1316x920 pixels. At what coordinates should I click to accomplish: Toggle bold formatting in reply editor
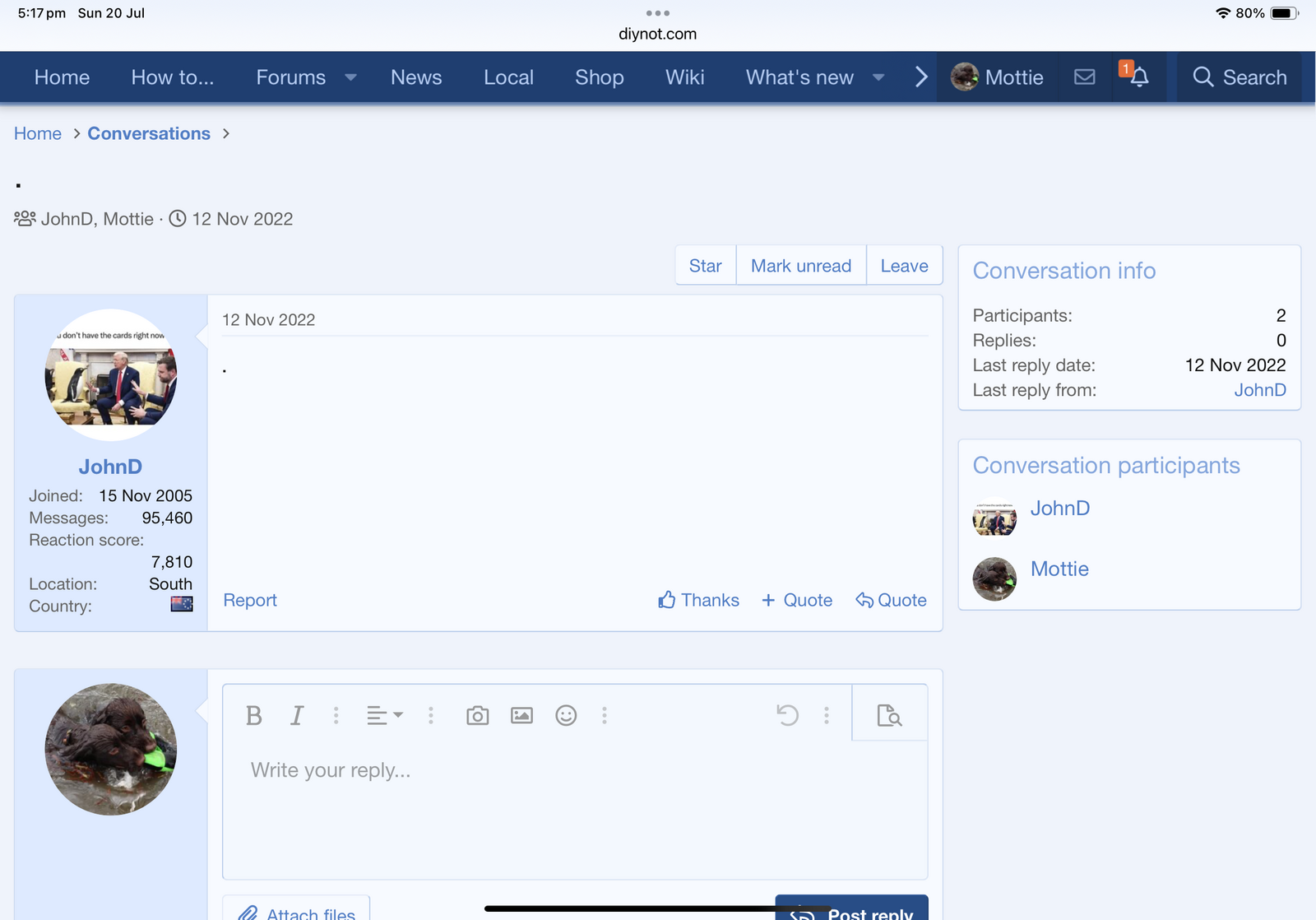tap(254, 716)
